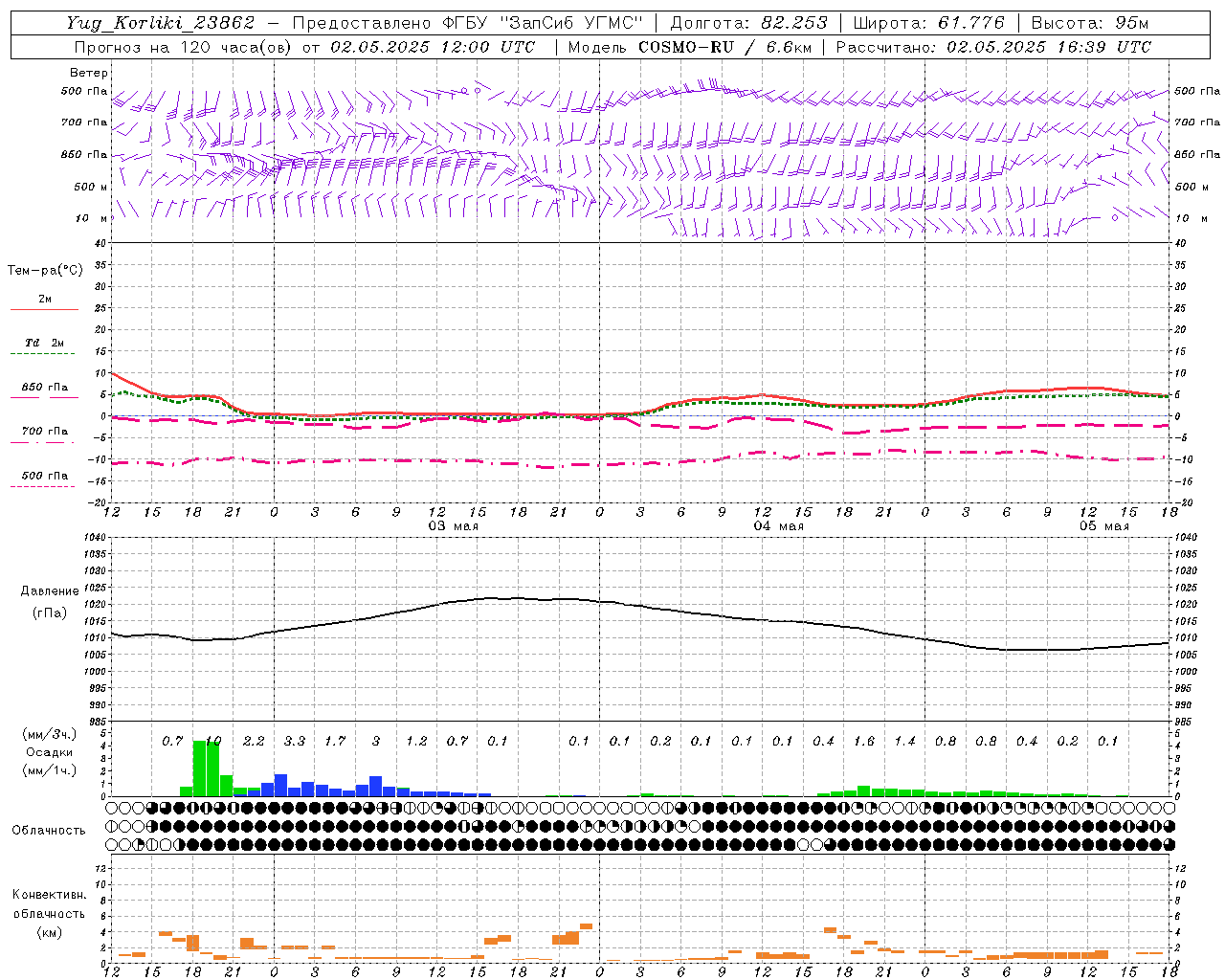Click the (км) convective cloud unit label

49,932
